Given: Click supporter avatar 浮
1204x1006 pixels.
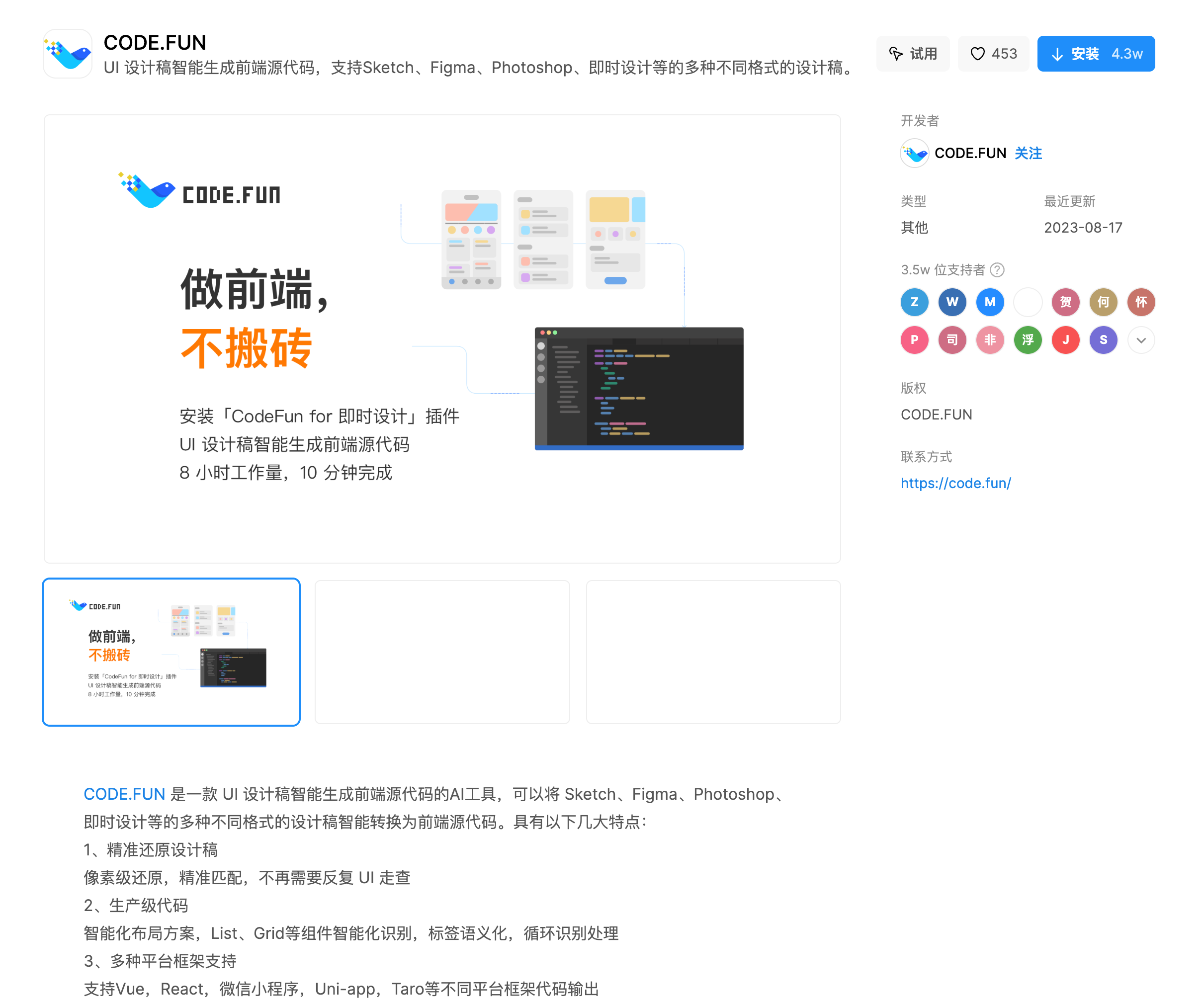Looking at the screenshot, I should [1028, 339].
